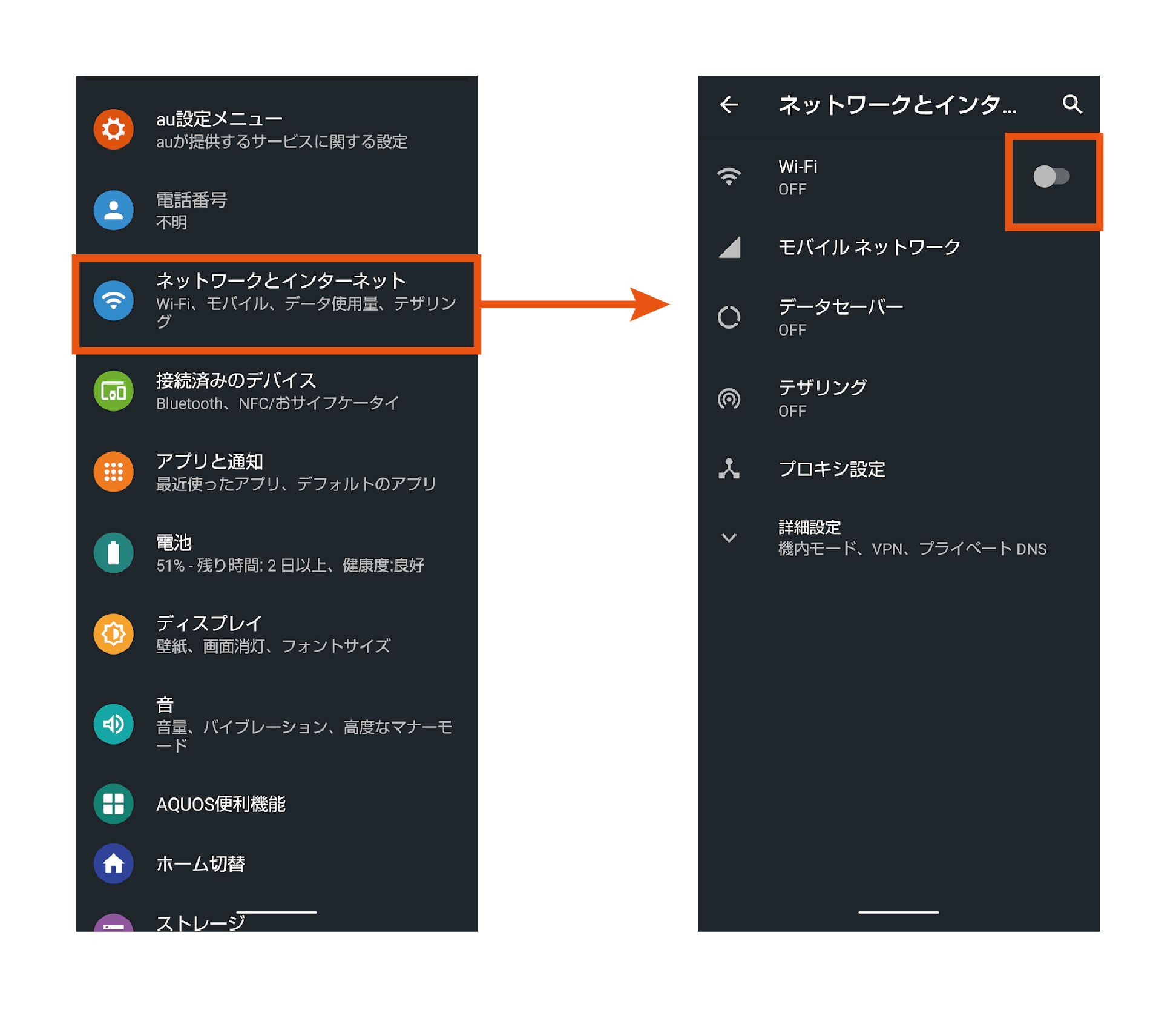The width and height of the screenshot is (1176, 1010).
Task: Tap the 接続済みのデバイス green icon
Action: pos(113,391)
